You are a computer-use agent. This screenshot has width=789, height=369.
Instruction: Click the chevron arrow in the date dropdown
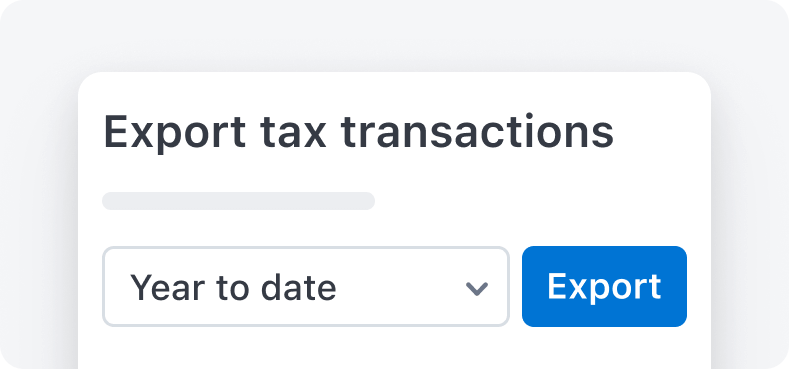pos(476,288)
